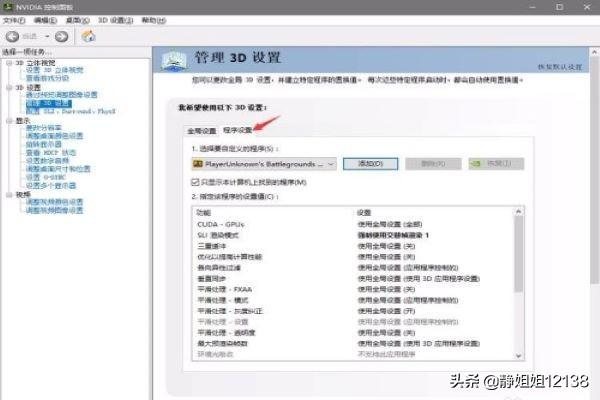The image size is (600, 400).
Task: Open the PlayerUnknown's Battlegrounds program dropdown
Action: (x=264, y=164)
